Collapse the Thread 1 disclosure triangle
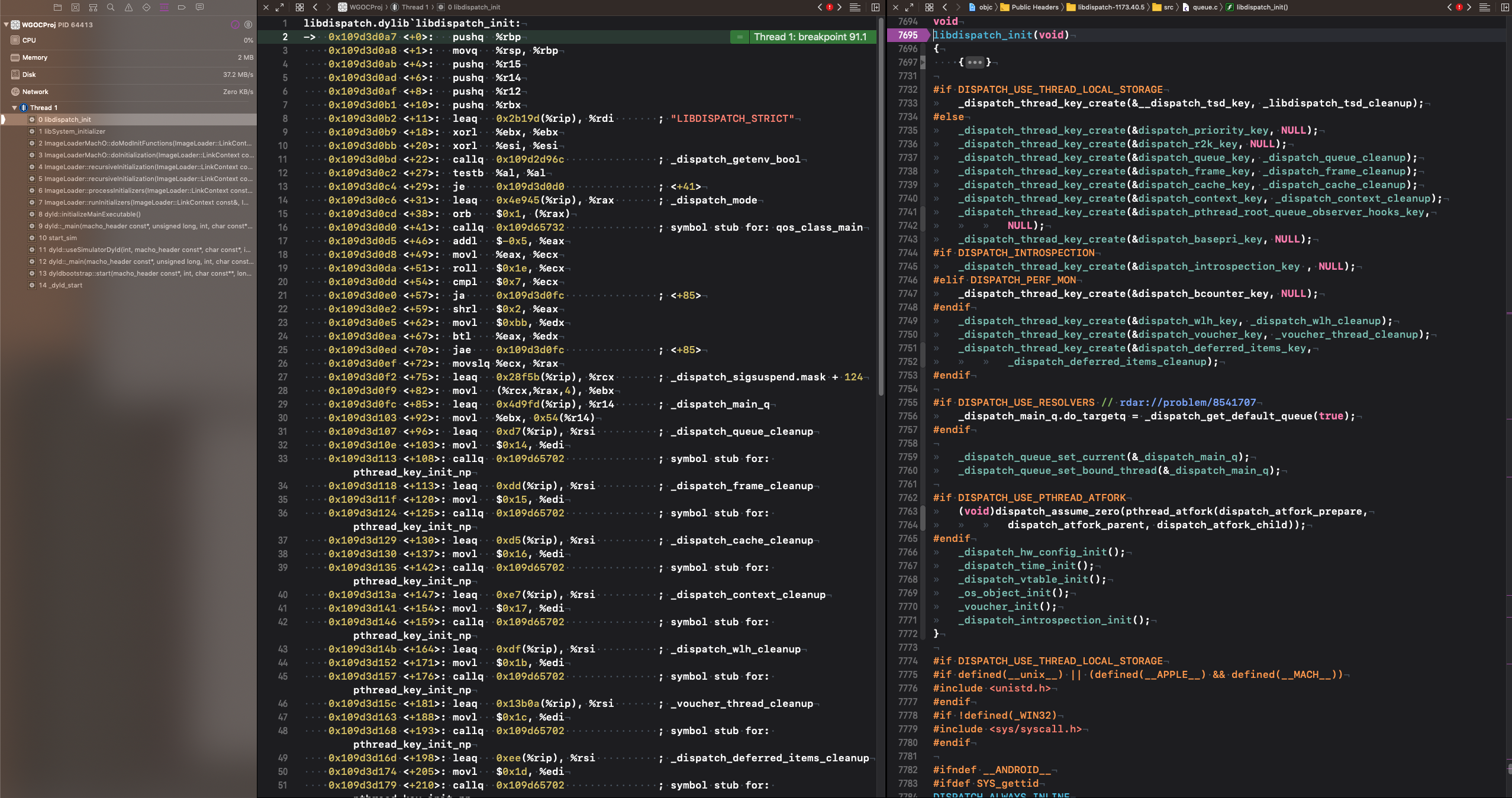The width and height of the screenshot is (1512, 798). [x=14, y=108]
